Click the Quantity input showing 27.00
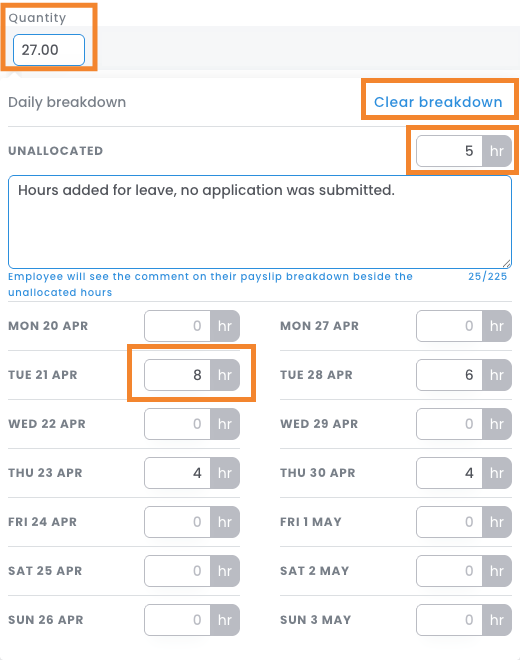This screenshot has height=660, width=520. [49, 50]
